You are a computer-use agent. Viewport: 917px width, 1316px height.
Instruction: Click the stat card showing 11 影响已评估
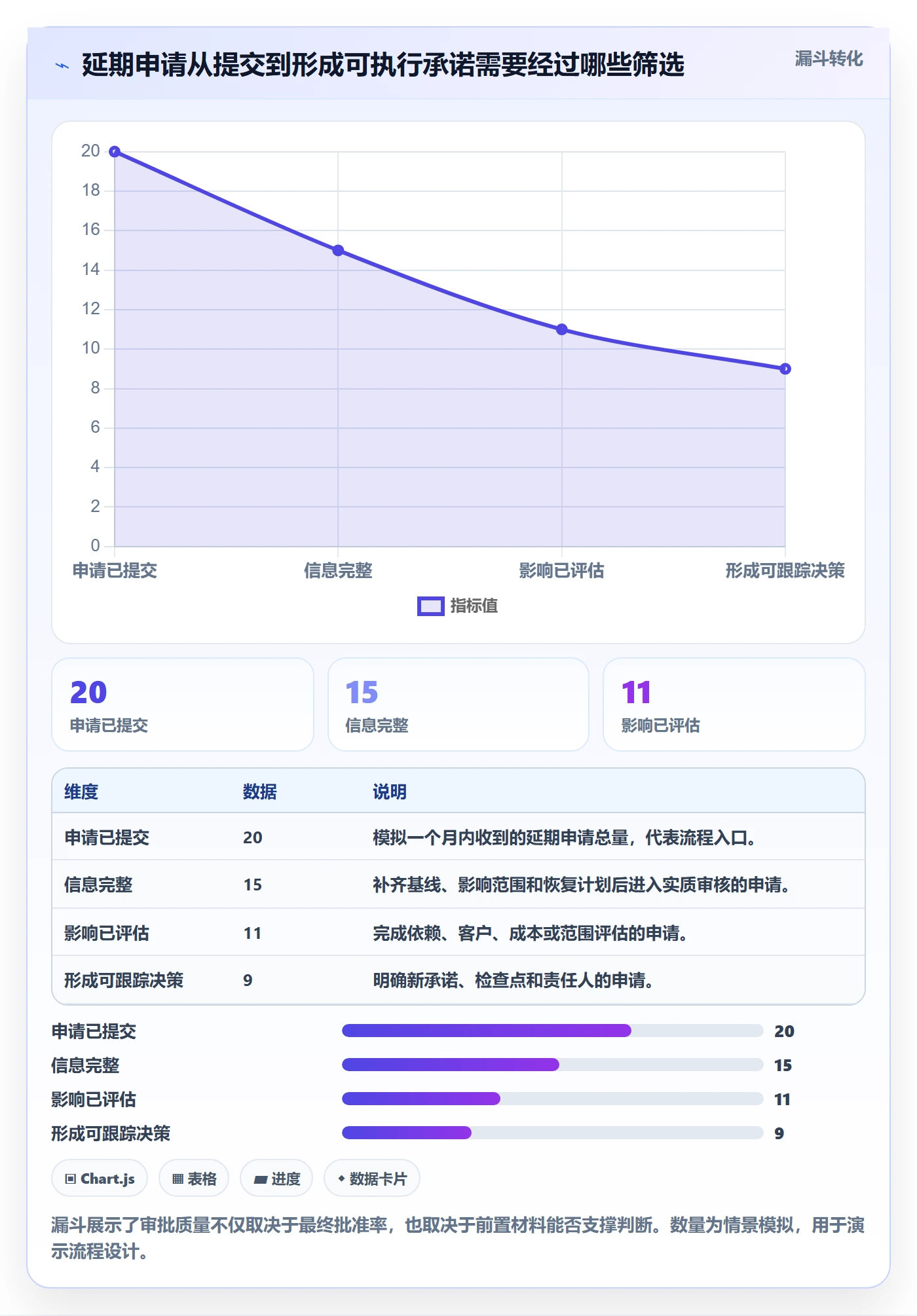tap(734, 704)
